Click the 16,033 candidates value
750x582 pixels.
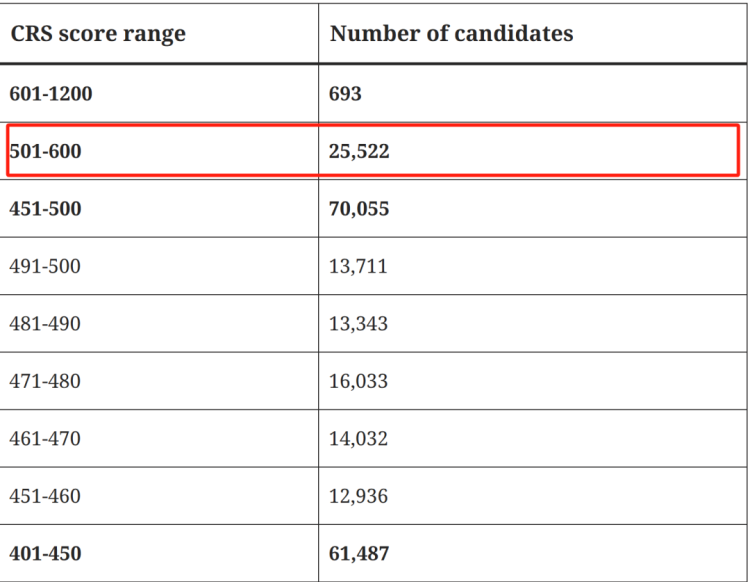pos(358,381)
